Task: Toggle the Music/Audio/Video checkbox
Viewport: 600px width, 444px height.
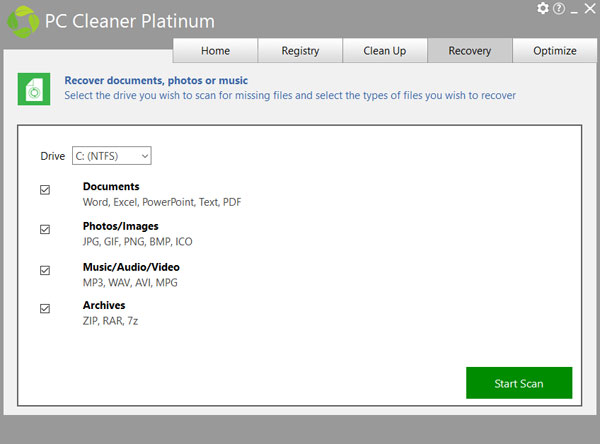Action: (x=45, y=271)
